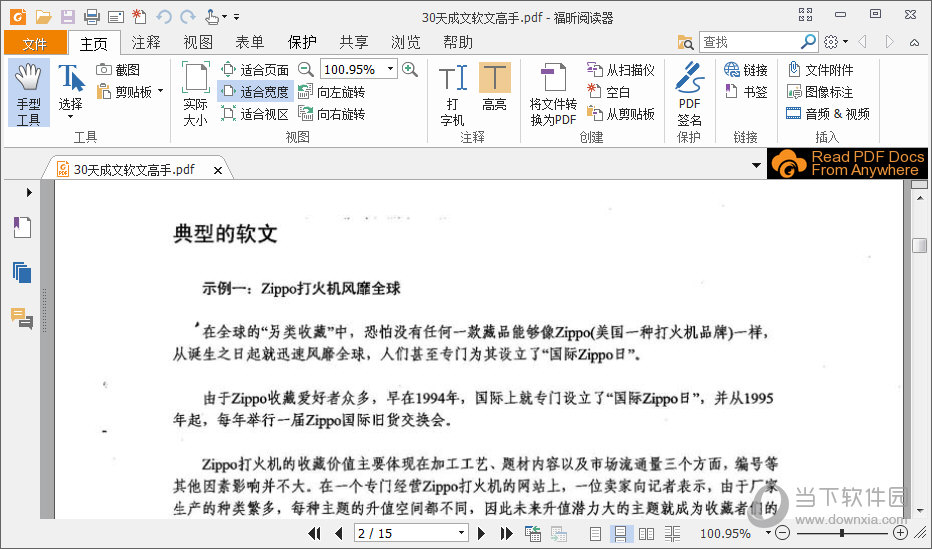932x549 pixels.
Task: Redo action in quick access toolbar
Action: (x=188, y=17)
